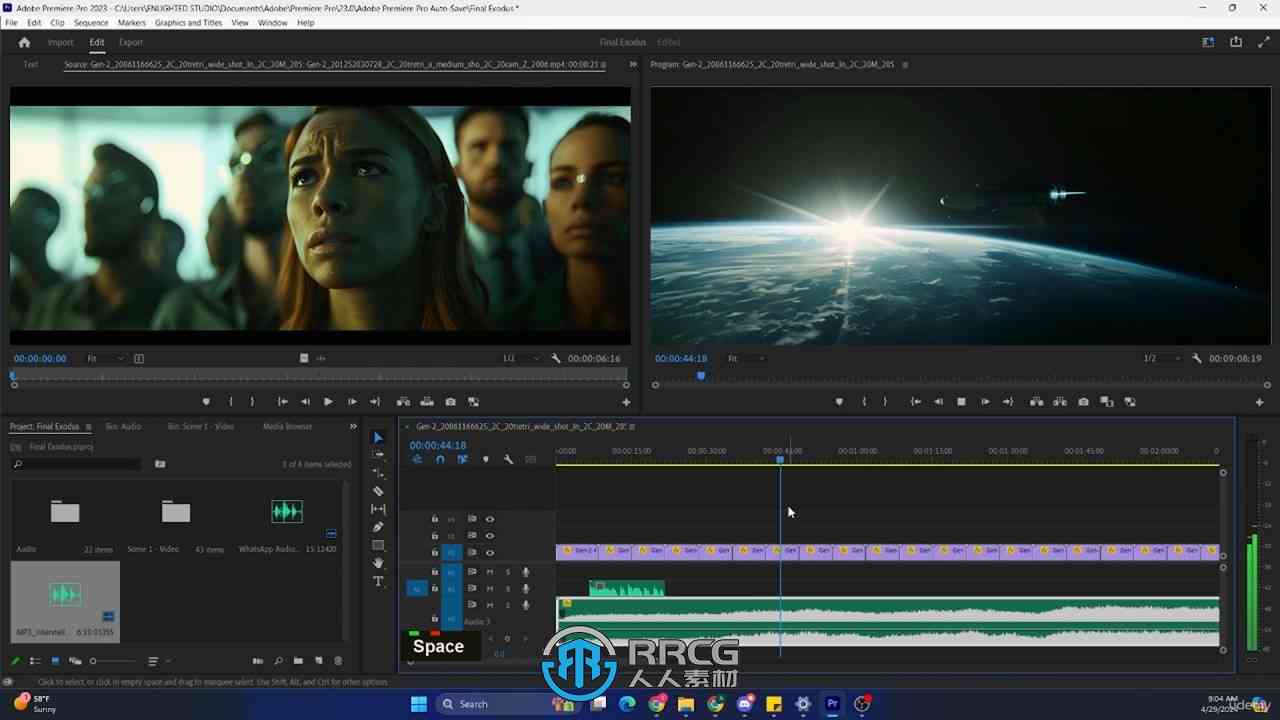Click Insert button in Source monitor
Image resolution: width=1280 pixels, height=720 pixels.
(x=404, y=401)
